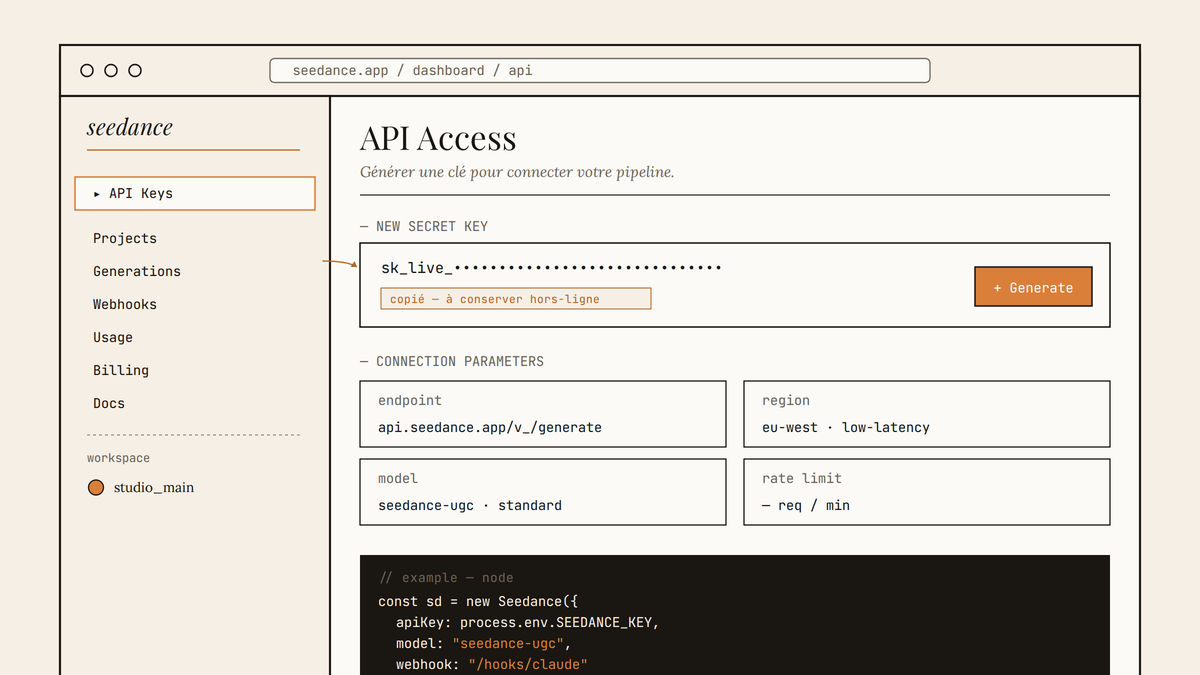
Task: Go to Generations section
Action: pos(137,271)
